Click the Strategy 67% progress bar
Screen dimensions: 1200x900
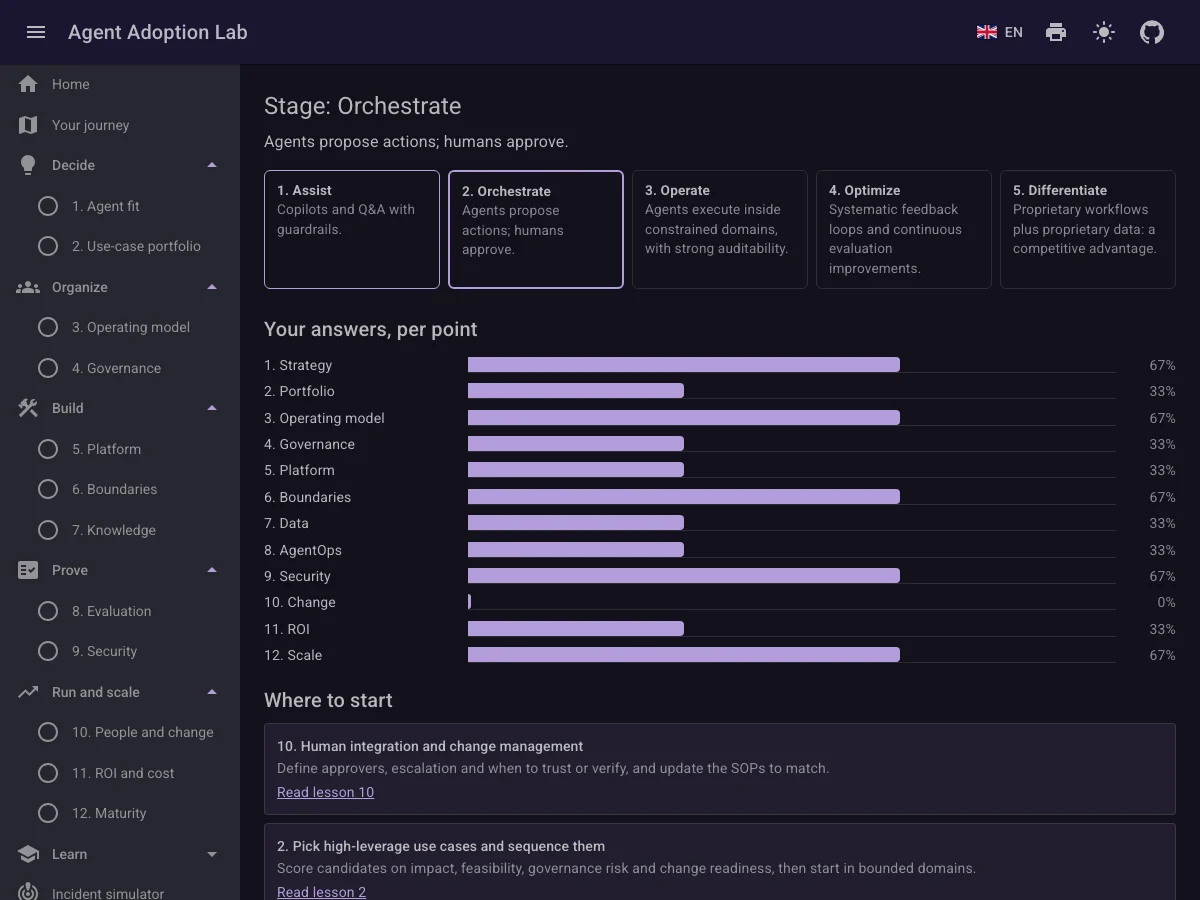click(x=684, y=365)
